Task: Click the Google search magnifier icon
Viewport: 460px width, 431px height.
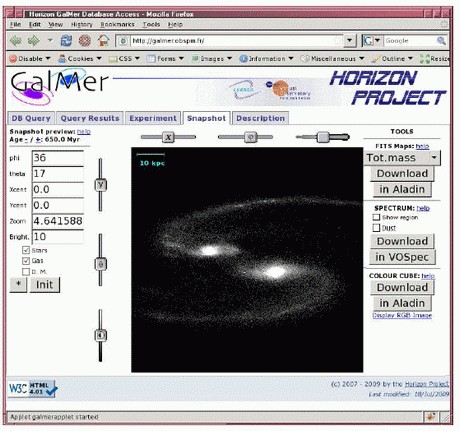Action: point(441,41)
